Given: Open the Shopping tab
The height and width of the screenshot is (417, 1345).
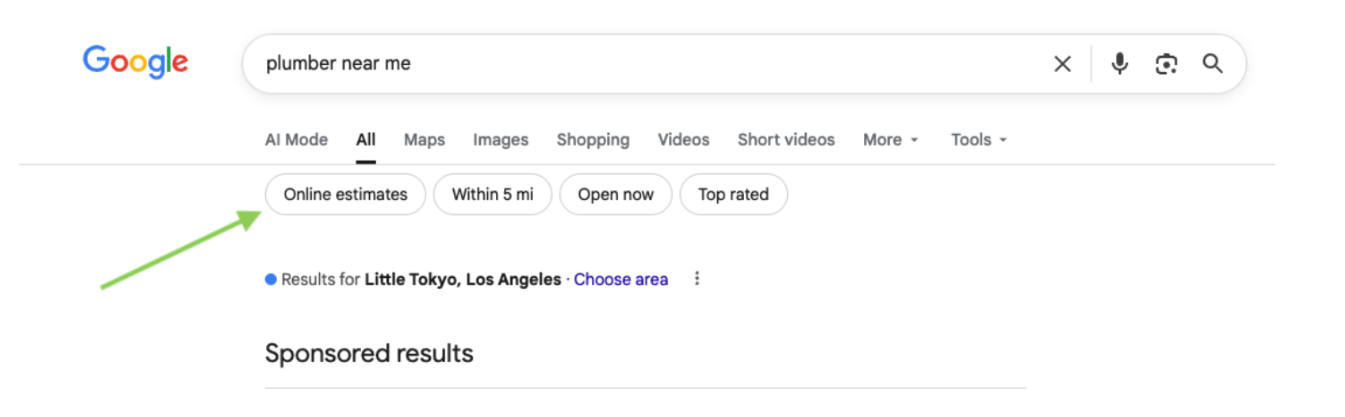Looking at the screenshot, I should coord(593,140).
